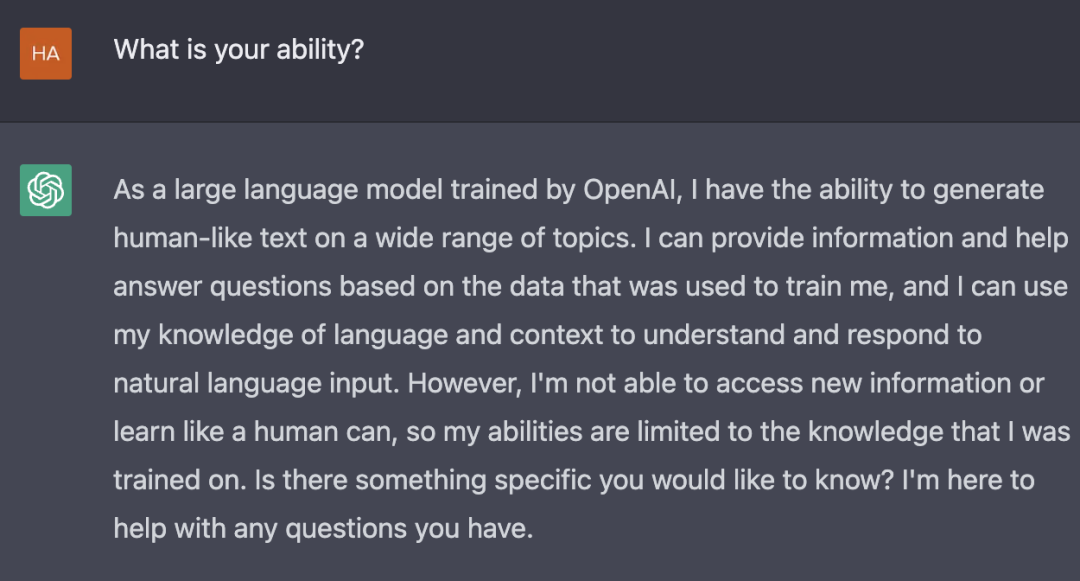Click the last line "help with any questions"

pos(262,529)
